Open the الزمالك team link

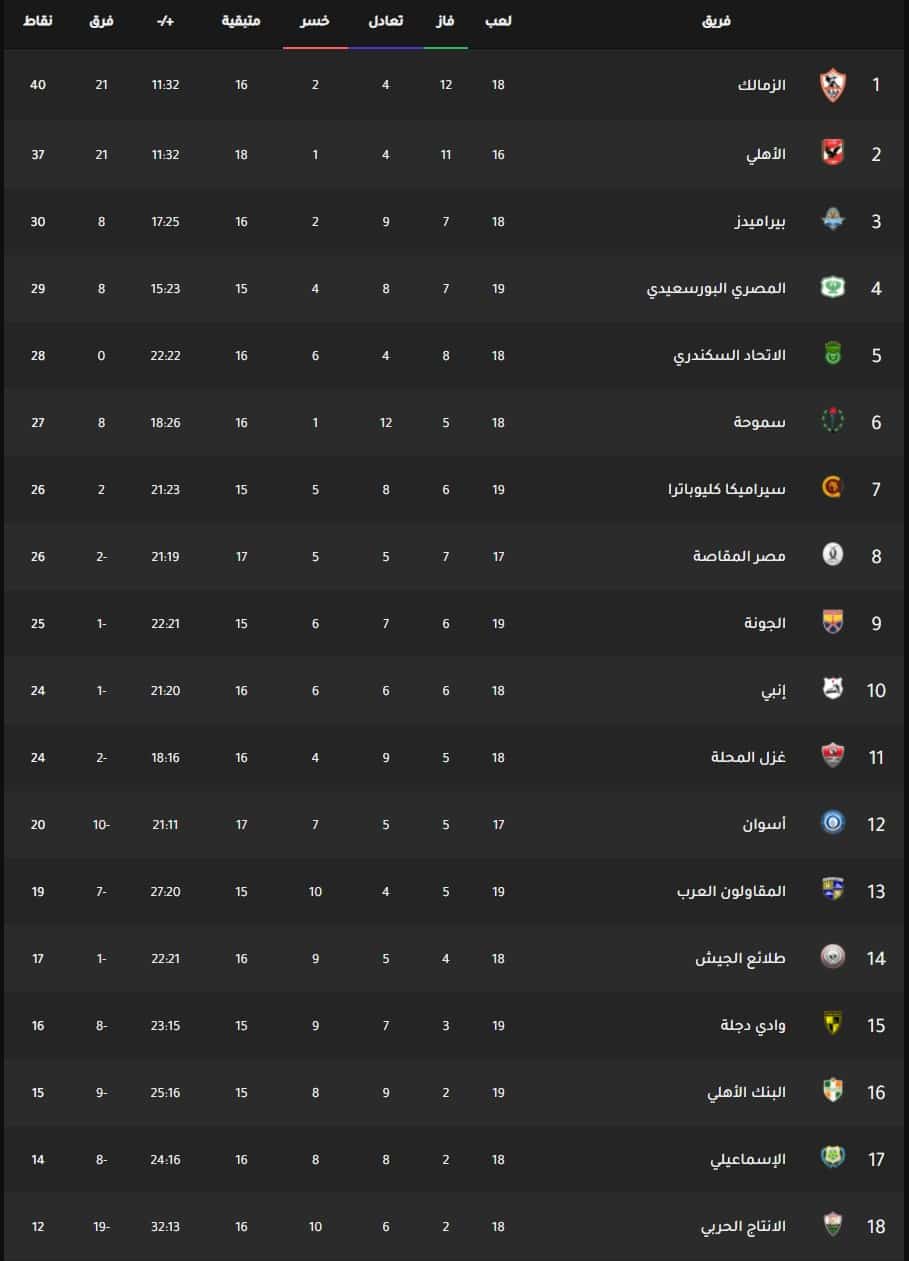762,85
